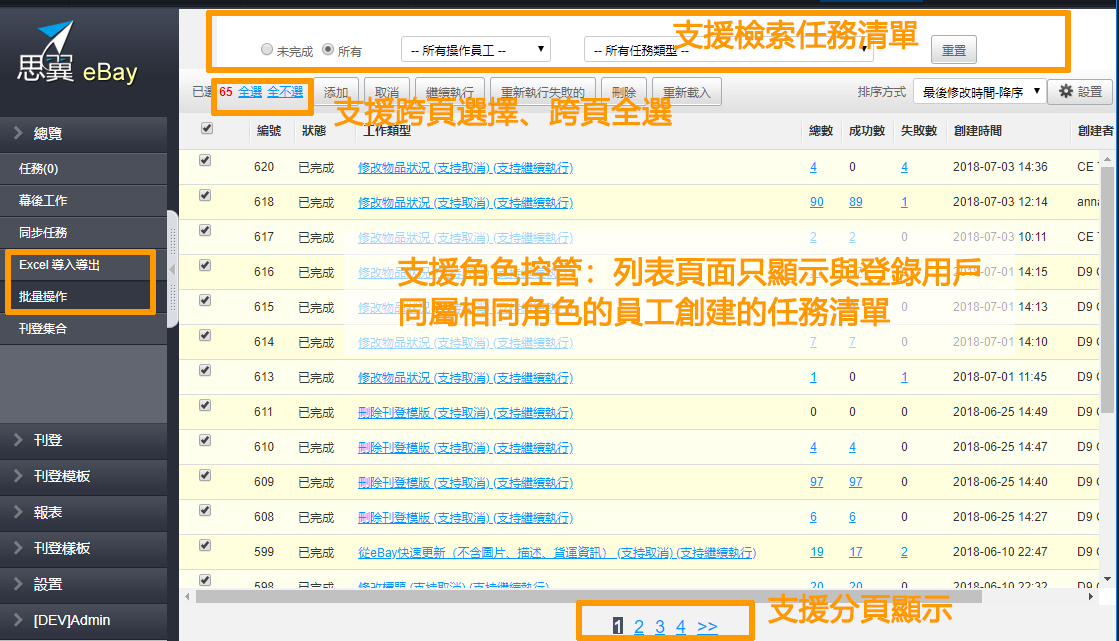Click creation time 2018-07-03 14:36
1119x641 pixels.
pyautogui.click(x=1000, y=167)
